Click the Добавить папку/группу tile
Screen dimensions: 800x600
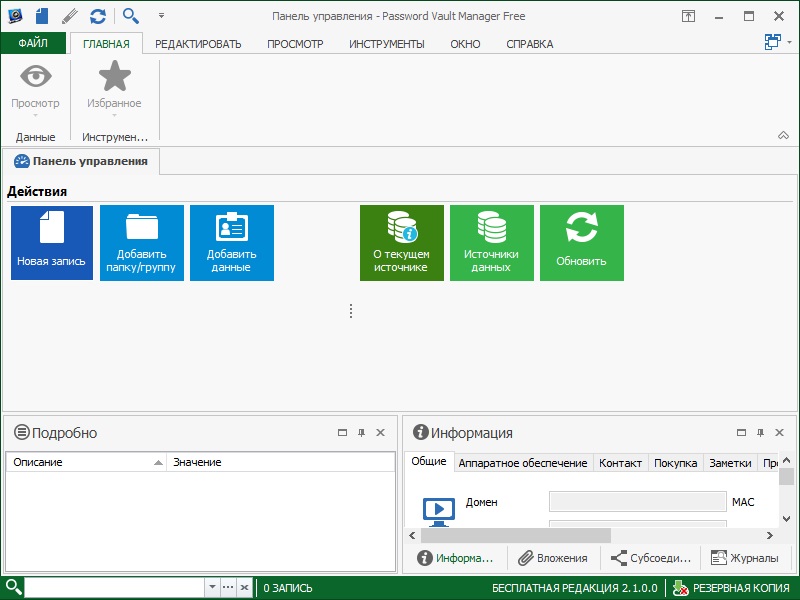141,243
